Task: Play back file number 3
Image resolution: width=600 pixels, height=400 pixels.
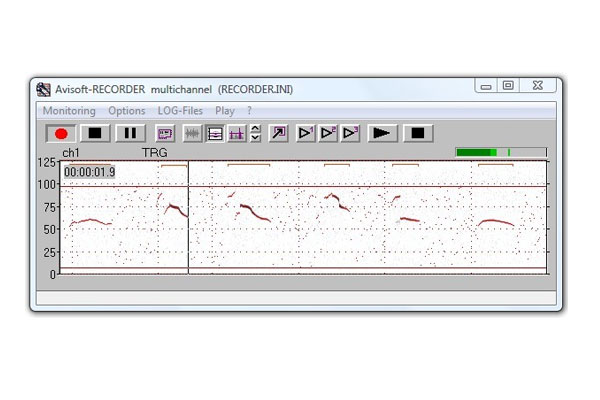Action: tap(350, 134)
